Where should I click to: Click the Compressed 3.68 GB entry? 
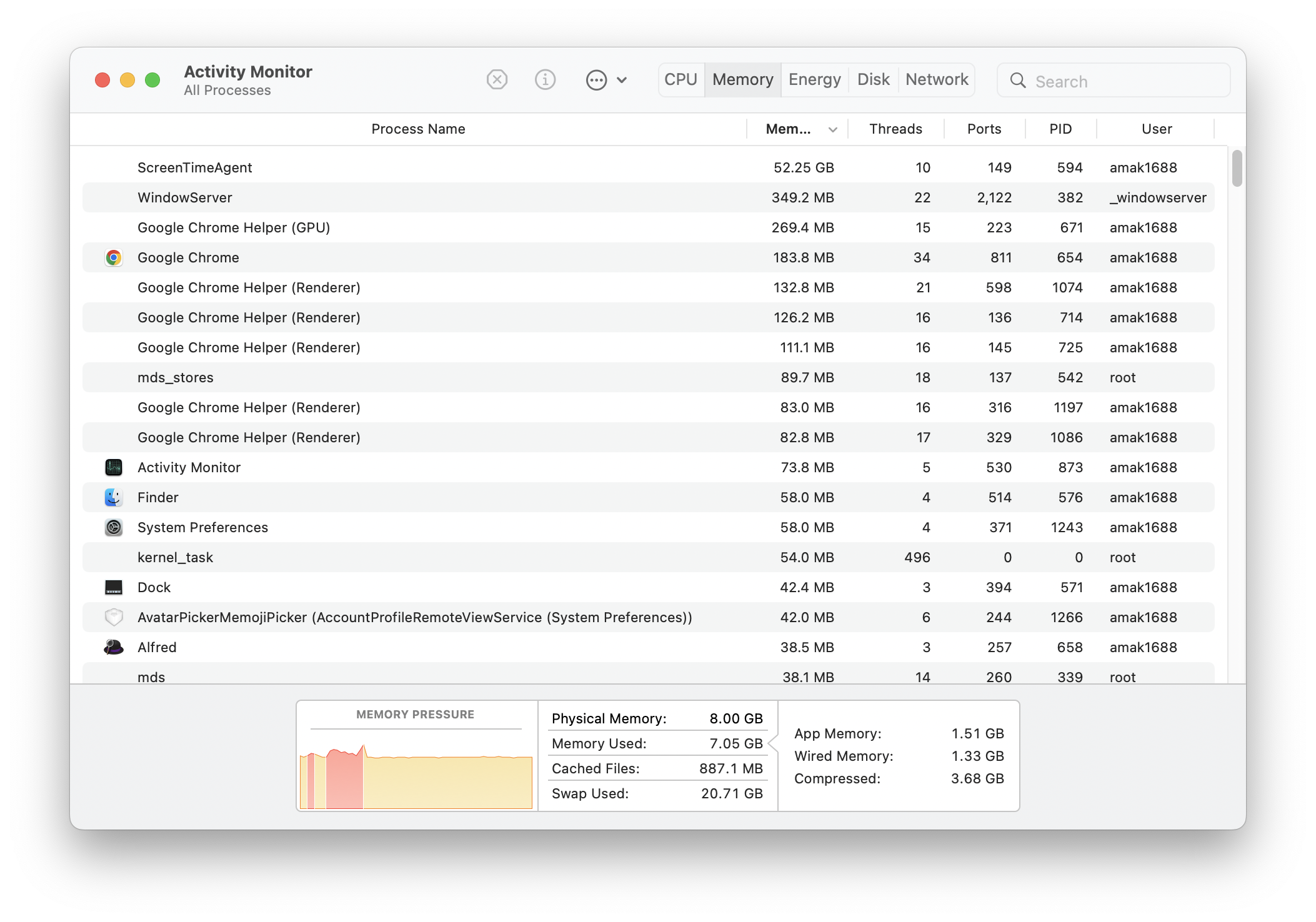[x=899, y=778]
